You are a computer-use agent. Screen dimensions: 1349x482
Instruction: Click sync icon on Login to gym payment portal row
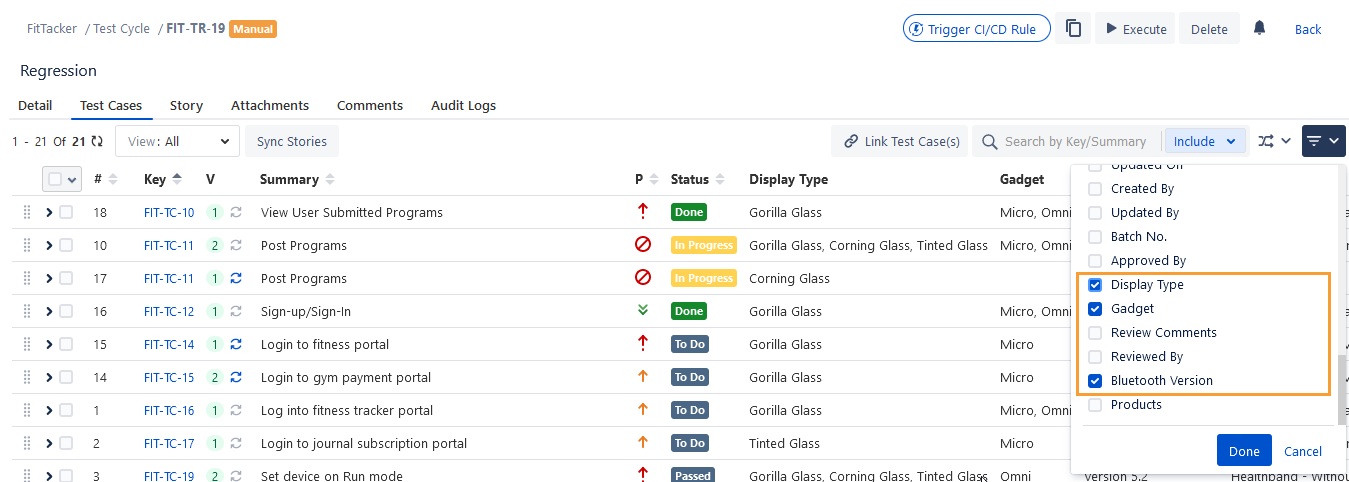pos(236,377)
